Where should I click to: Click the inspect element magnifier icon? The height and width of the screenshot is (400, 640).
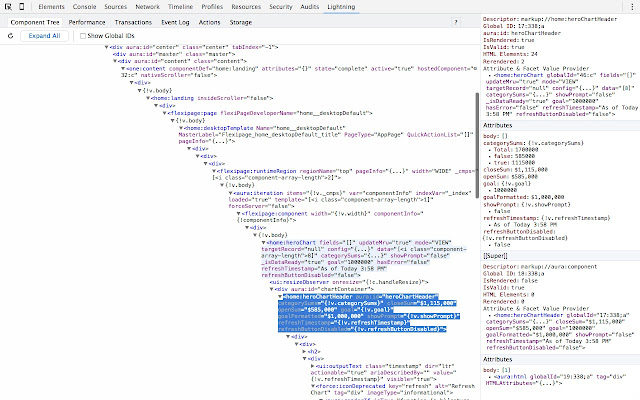pos(8,7)
